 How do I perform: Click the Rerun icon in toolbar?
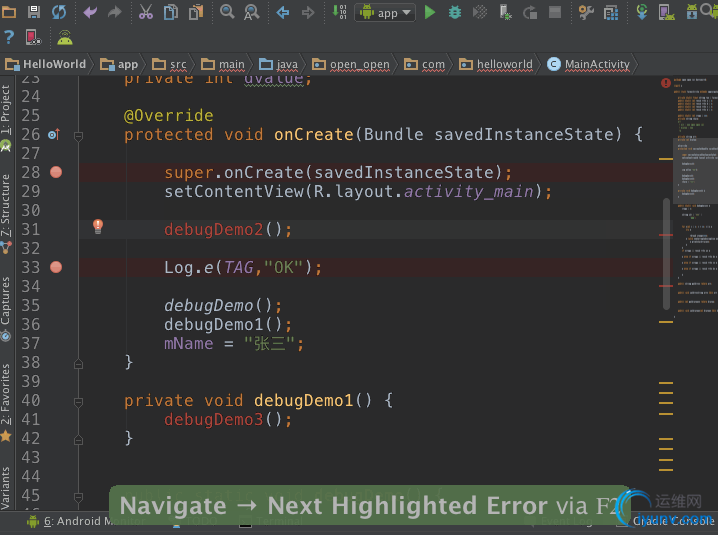click(x=530, y=12)
